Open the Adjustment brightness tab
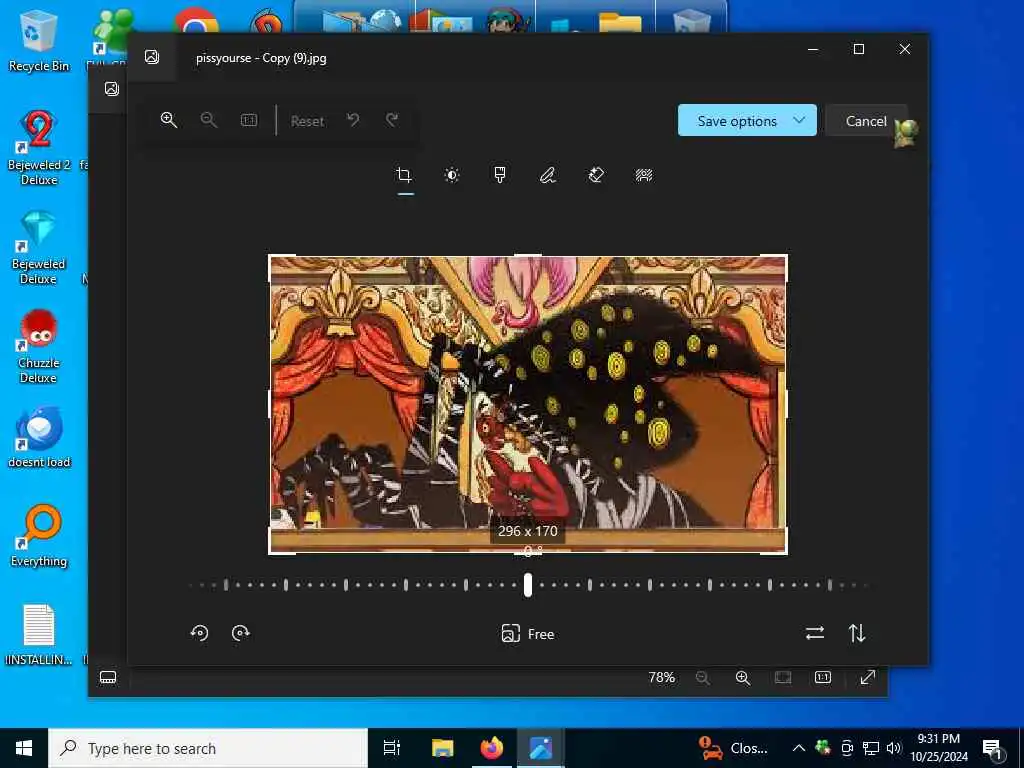 (x=452, y=174)
